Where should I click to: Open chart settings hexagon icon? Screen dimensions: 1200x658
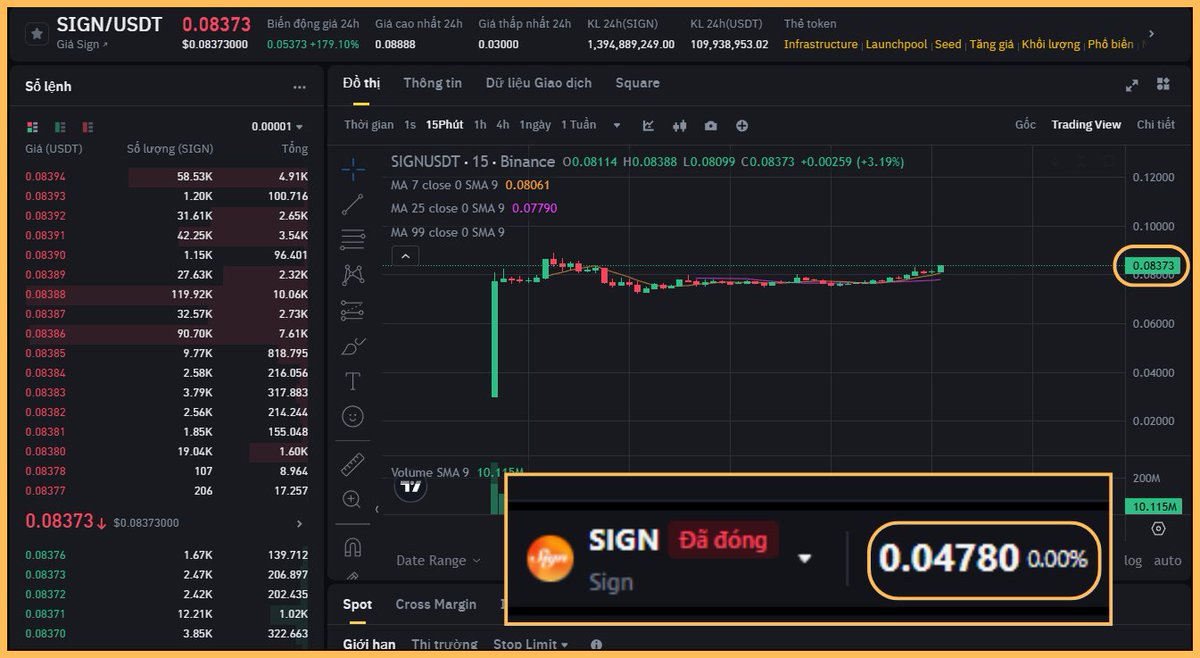click(x=1158, y=528)
